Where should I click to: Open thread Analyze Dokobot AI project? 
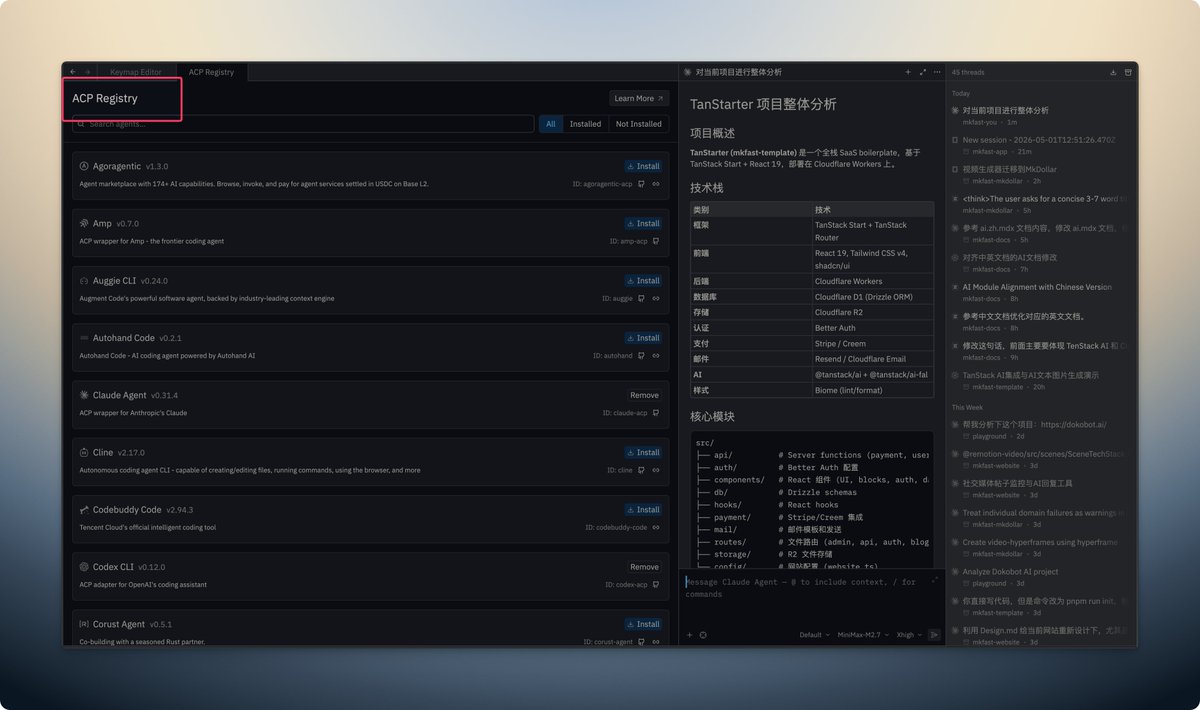click(1039, 577)
